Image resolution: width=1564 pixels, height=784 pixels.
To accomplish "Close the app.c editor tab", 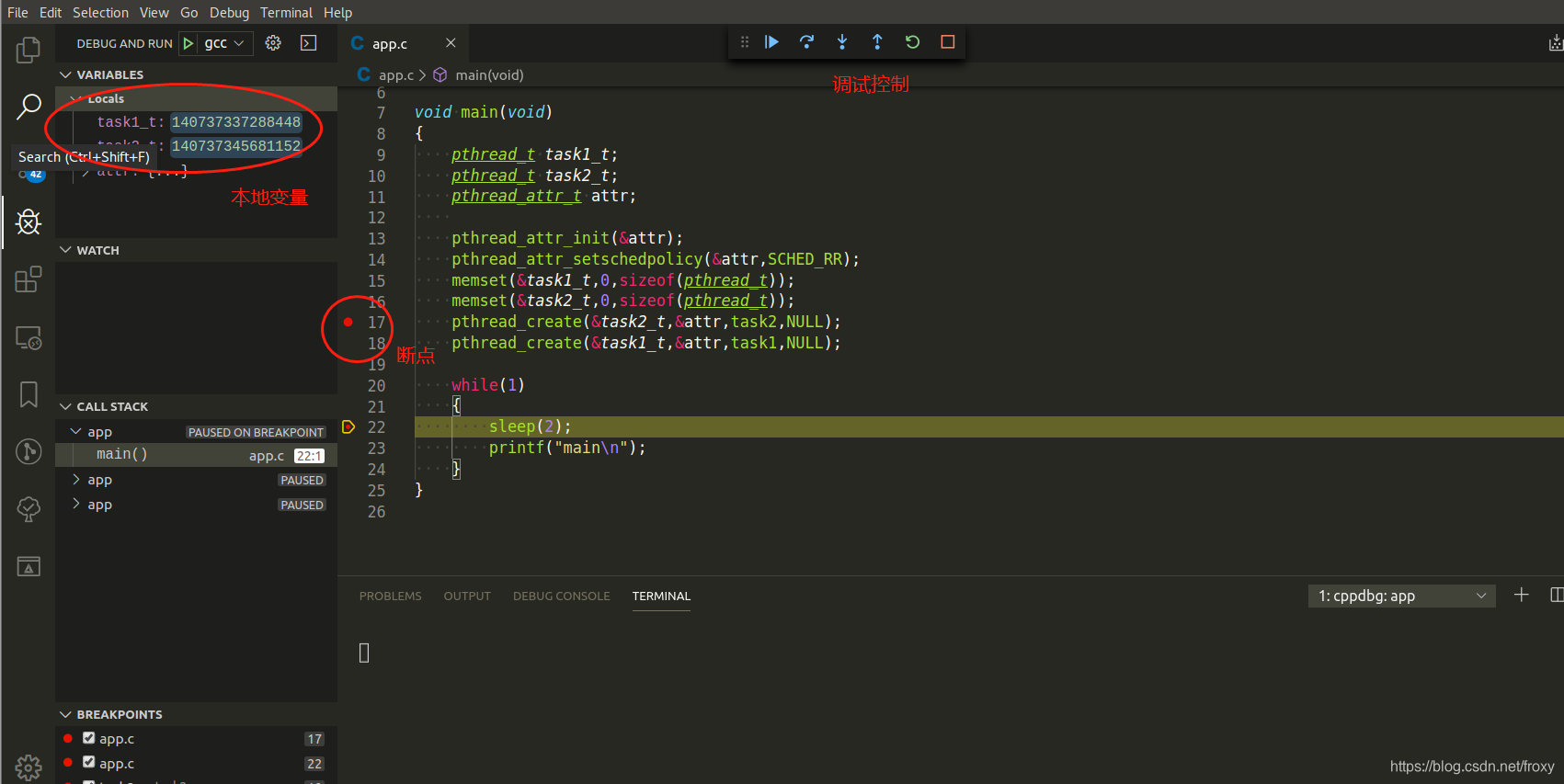I will point(451,43).
